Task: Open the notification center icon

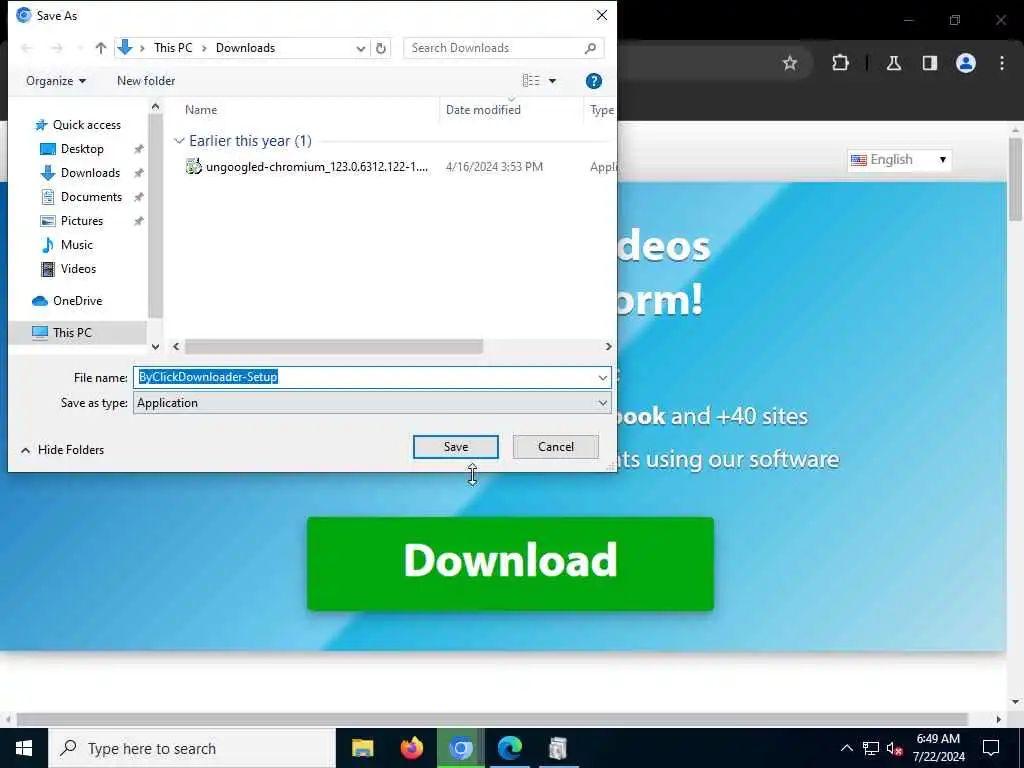Action: tap(991, 748)
